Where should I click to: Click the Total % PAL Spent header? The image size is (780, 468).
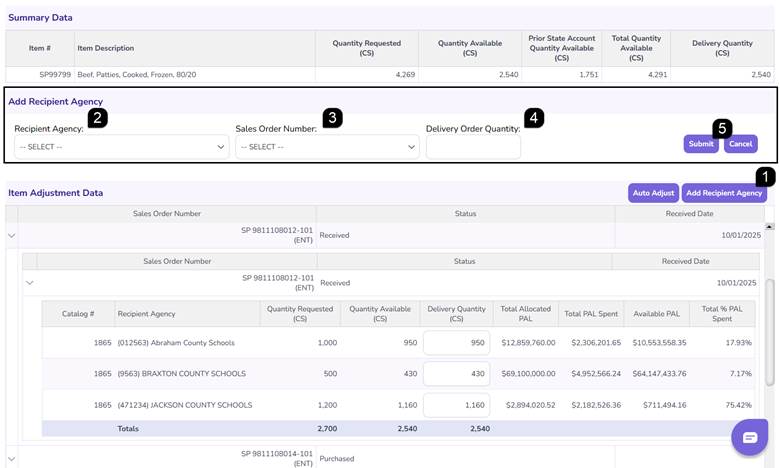722,314
